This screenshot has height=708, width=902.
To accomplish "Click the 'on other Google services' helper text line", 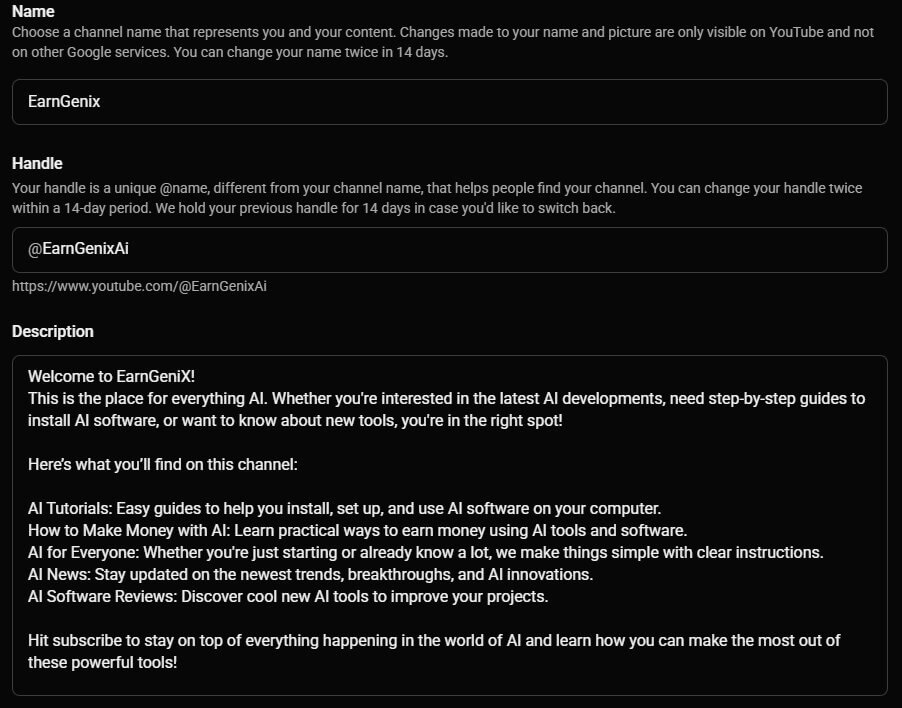I will [230, 52].
